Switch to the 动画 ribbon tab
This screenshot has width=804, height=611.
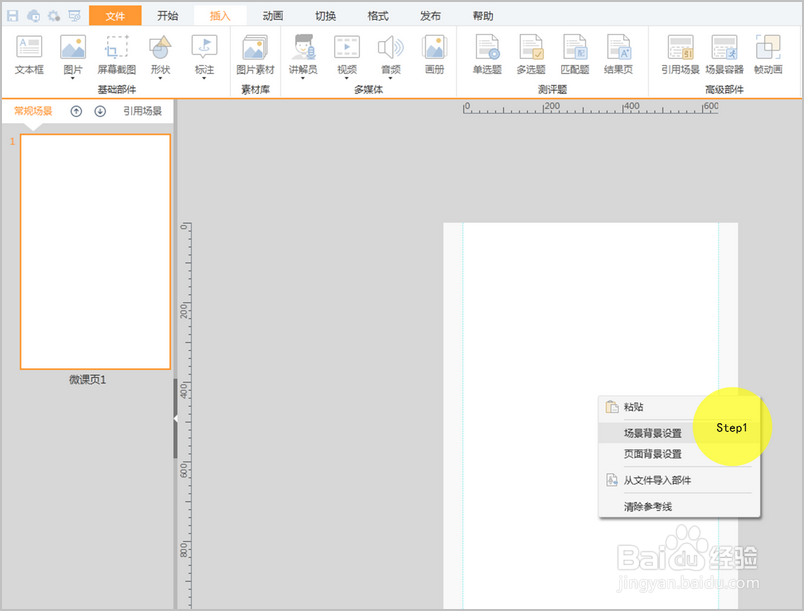(x=273, y=16)
